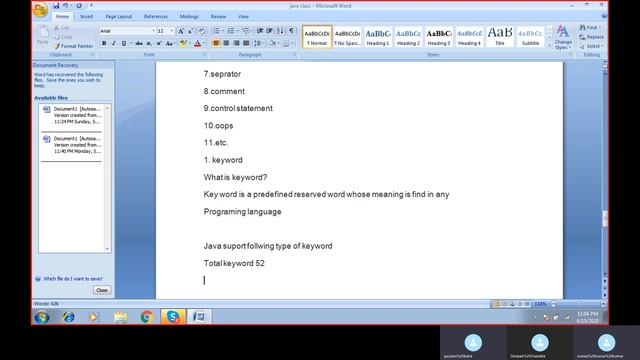Toggle subscript formatting
Screen dimensions: 640x360
click(x=149, y=43)
